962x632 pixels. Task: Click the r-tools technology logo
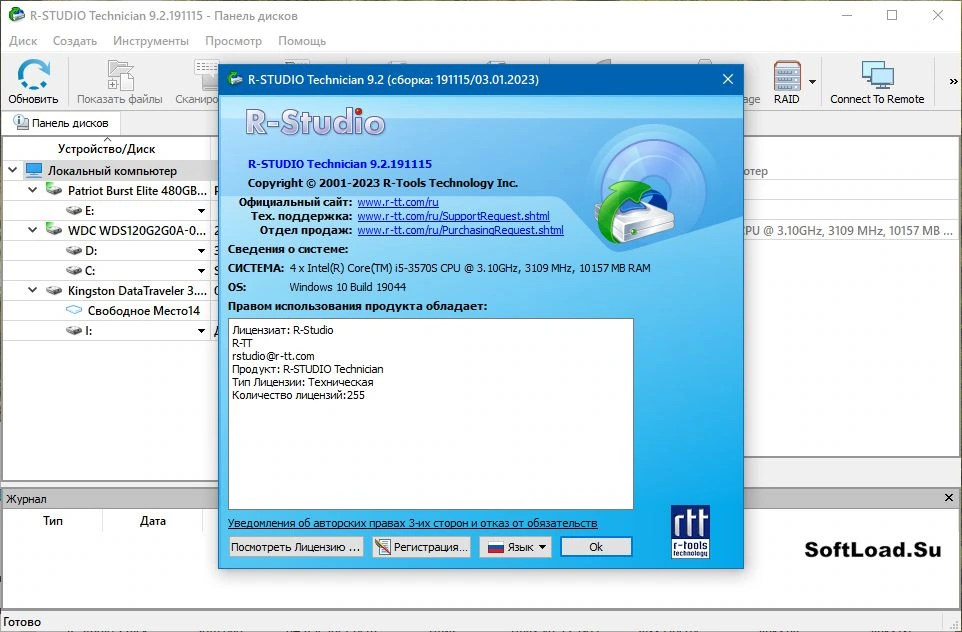pos(690,531)
